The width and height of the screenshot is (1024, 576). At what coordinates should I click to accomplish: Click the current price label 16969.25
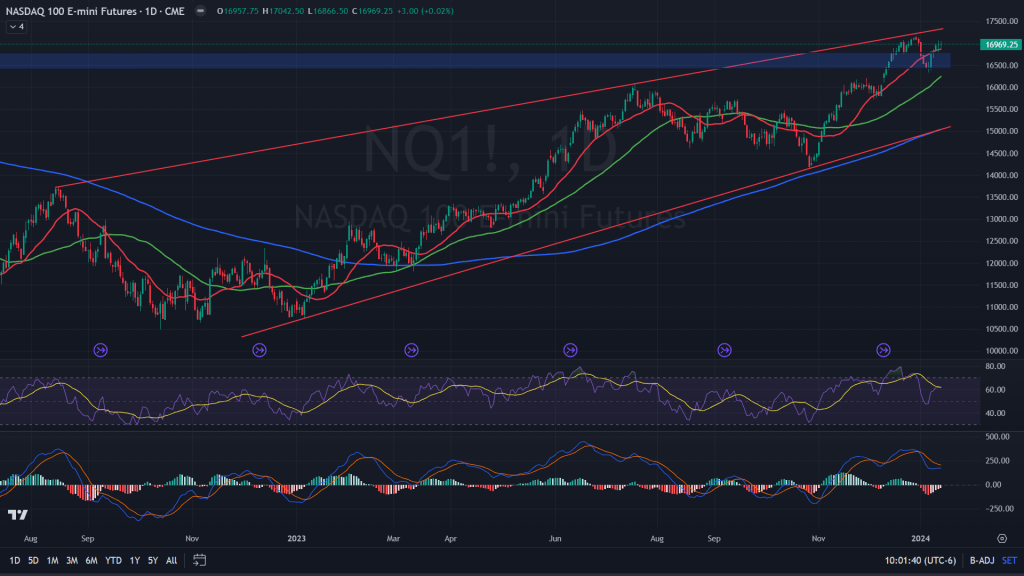pyautogui.click(x=1000, y=45)
